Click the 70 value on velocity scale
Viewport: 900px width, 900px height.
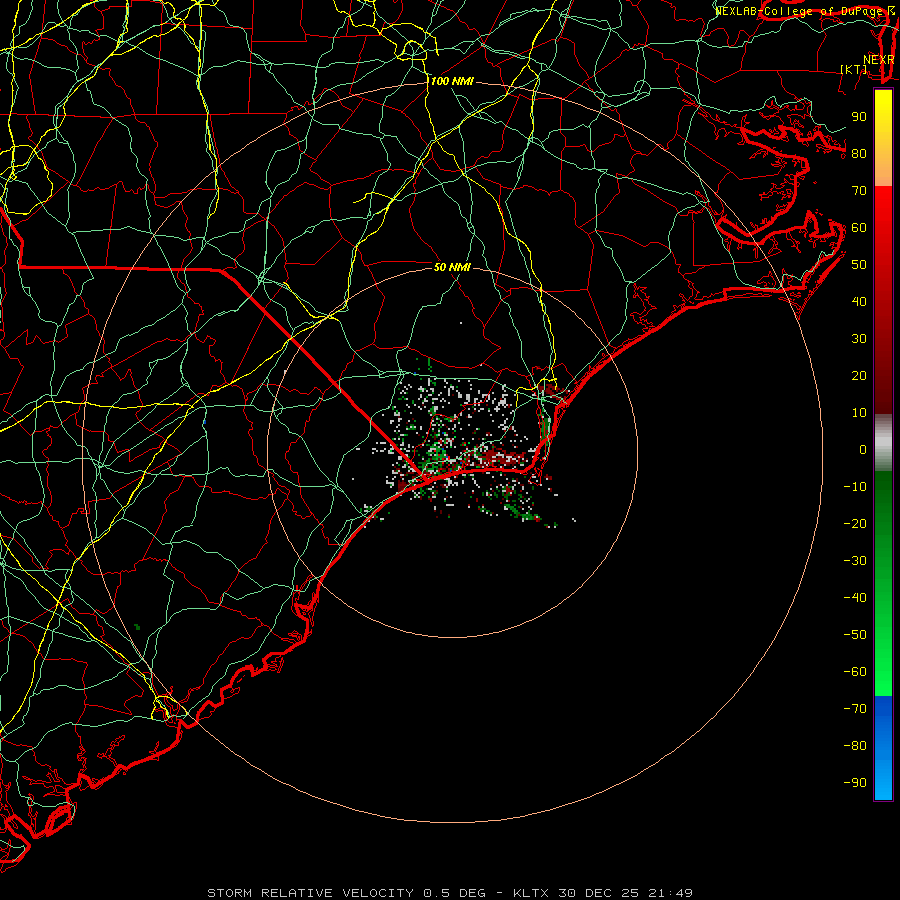[859, 191]
